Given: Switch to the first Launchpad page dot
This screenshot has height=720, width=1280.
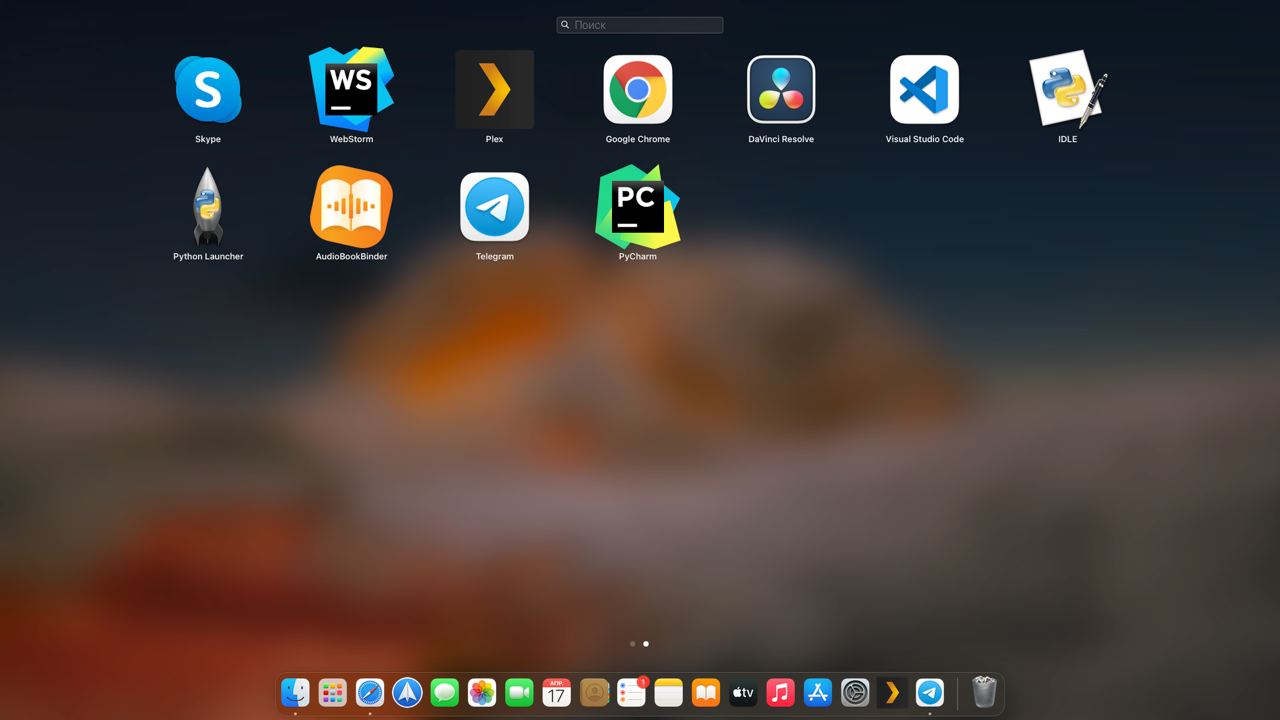Looking at the screenshot, I should click(633, 644).
